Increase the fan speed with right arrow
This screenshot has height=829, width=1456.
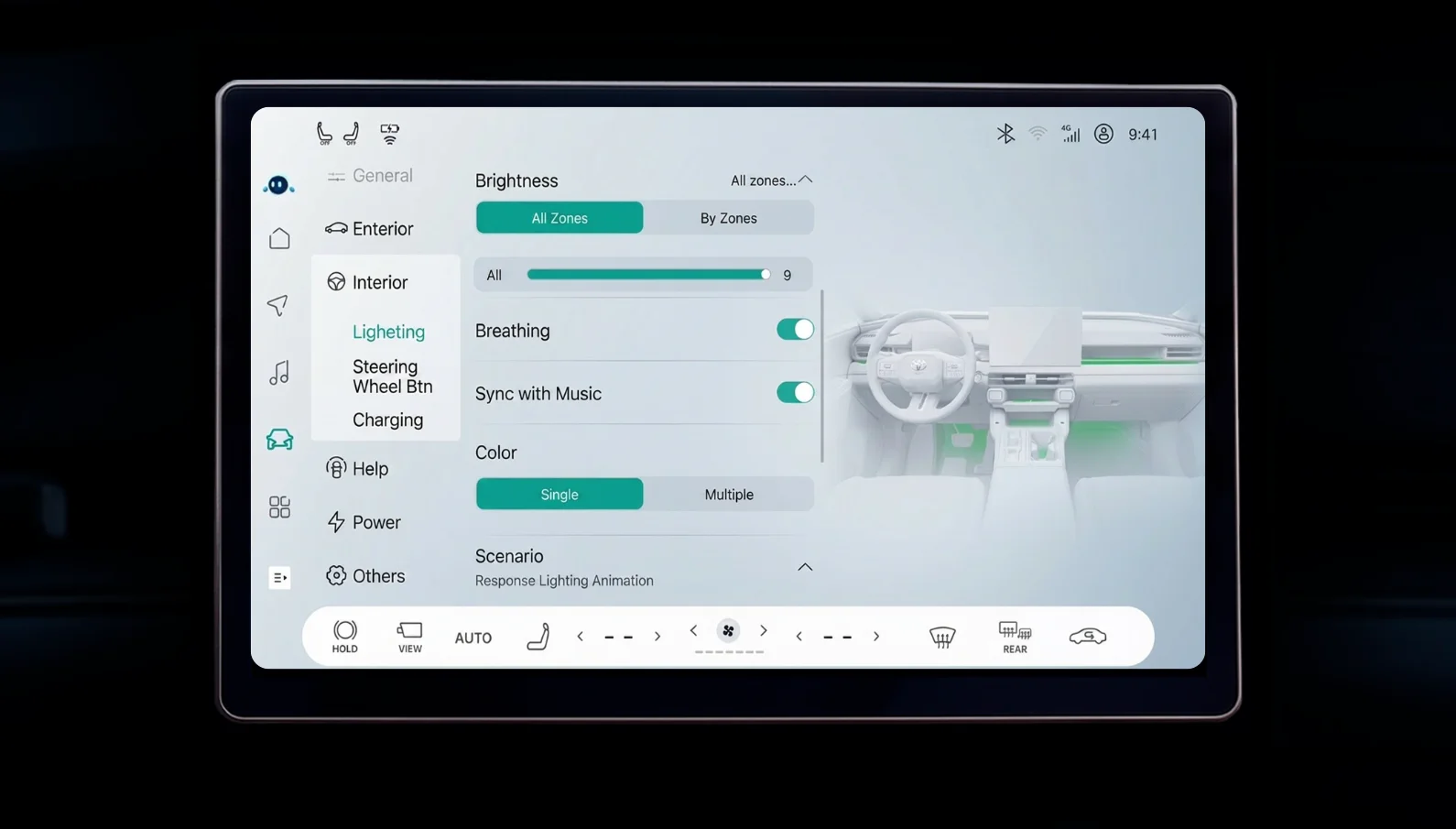click(763, 630)
